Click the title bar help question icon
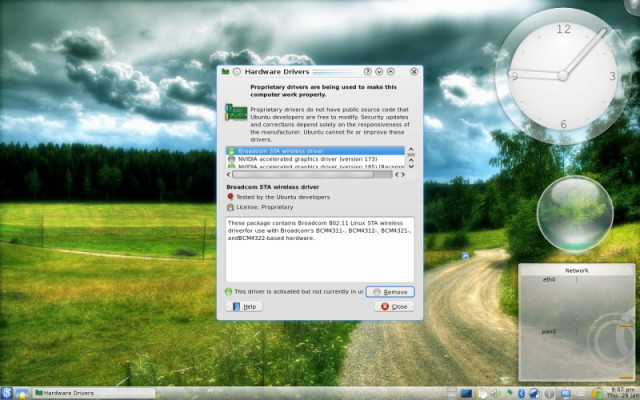The height and width of the screenshot is (400, 640). pyautogui.click(x=368, y=72)
